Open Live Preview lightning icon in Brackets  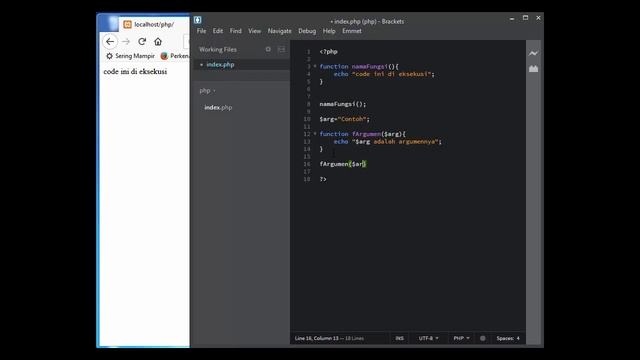coord(533,53)
